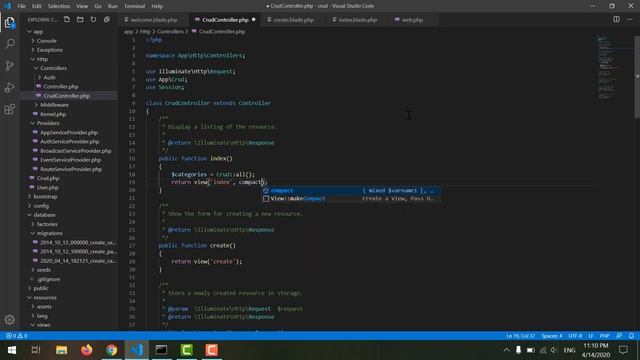Open Crud.php in Explorer

[48, 178]
